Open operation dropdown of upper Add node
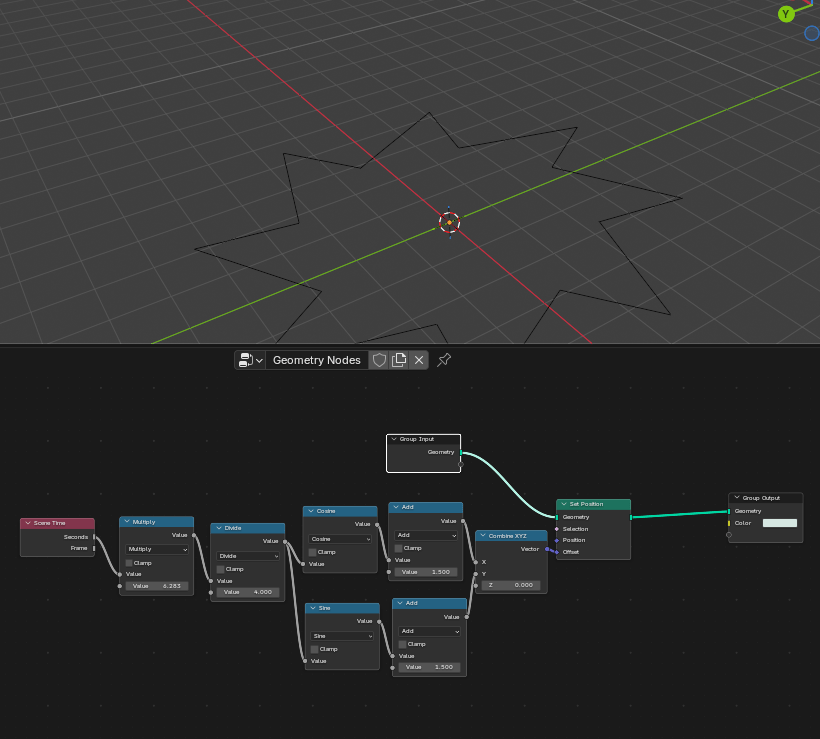Screen dimensions: 820x739 pyautogui.click(x=426, y=535)
